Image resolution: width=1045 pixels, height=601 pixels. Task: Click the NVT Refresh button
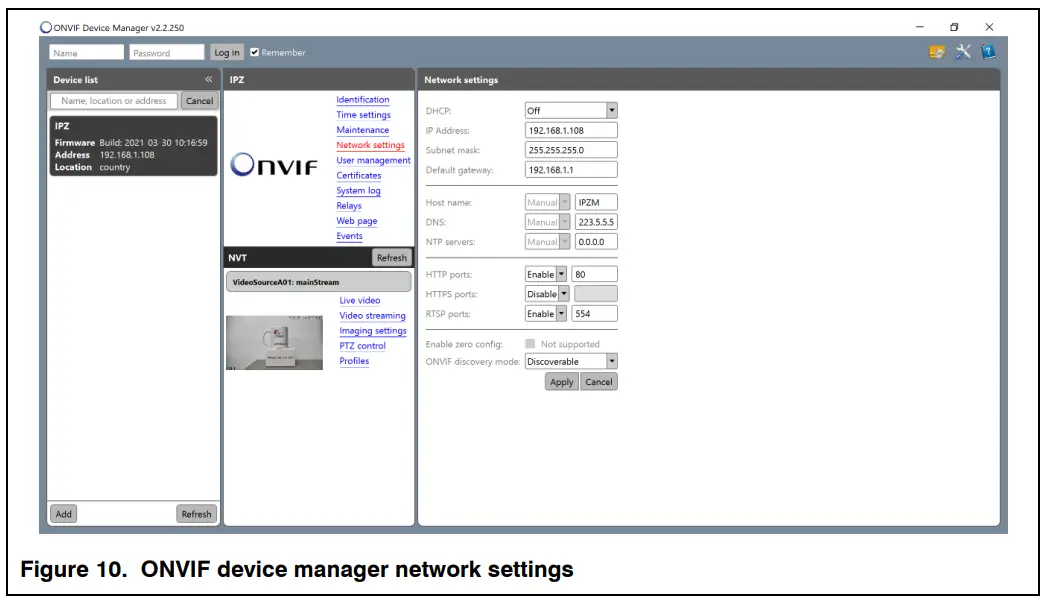[391, 257]
